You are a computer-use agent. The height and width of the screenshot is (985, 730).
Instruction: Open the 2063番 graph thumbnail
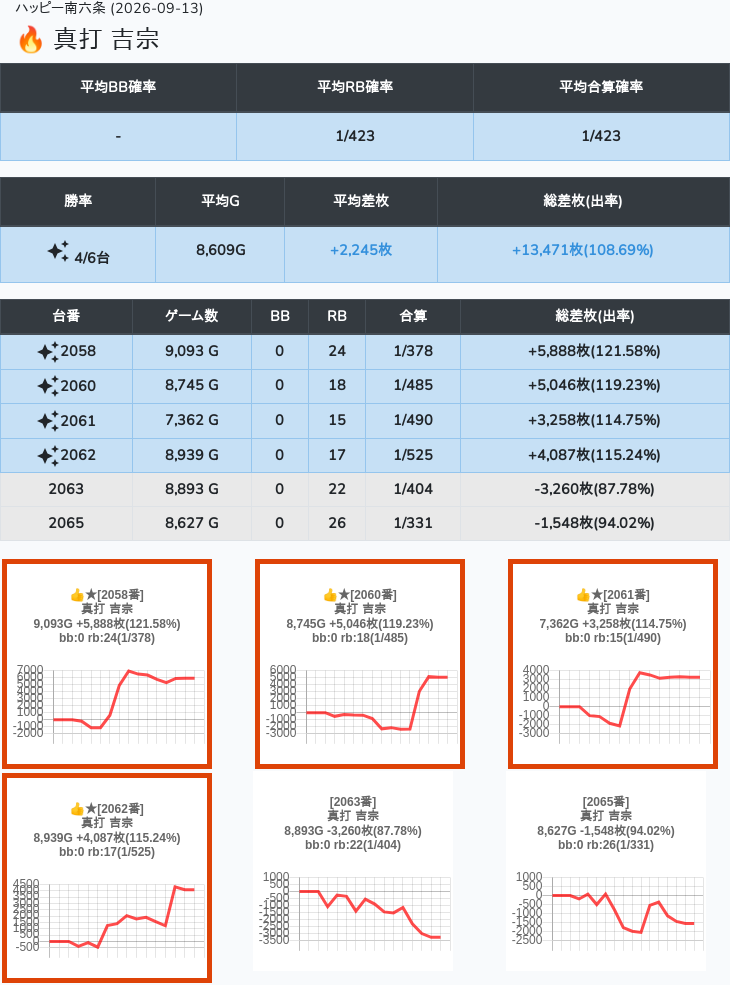pyautogui.click(x=352, y=872)
